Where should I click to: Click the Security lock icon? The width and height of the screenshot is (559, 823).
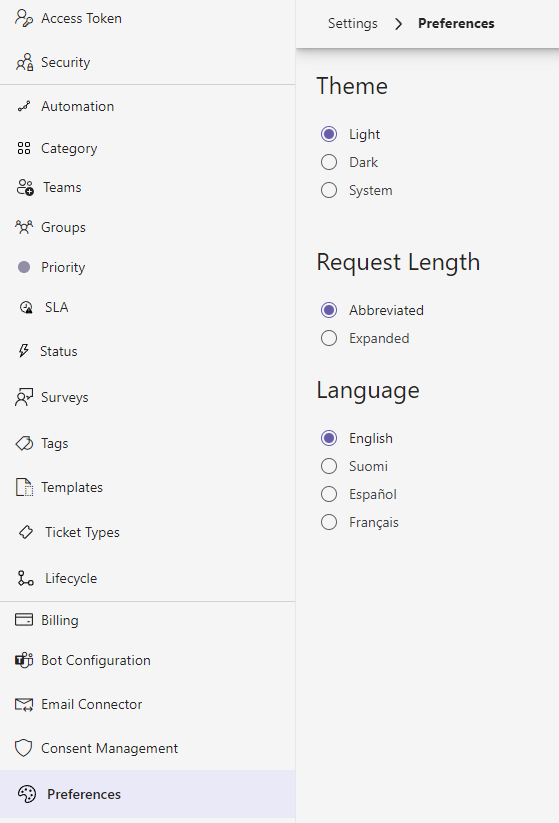tap(24, 62)
